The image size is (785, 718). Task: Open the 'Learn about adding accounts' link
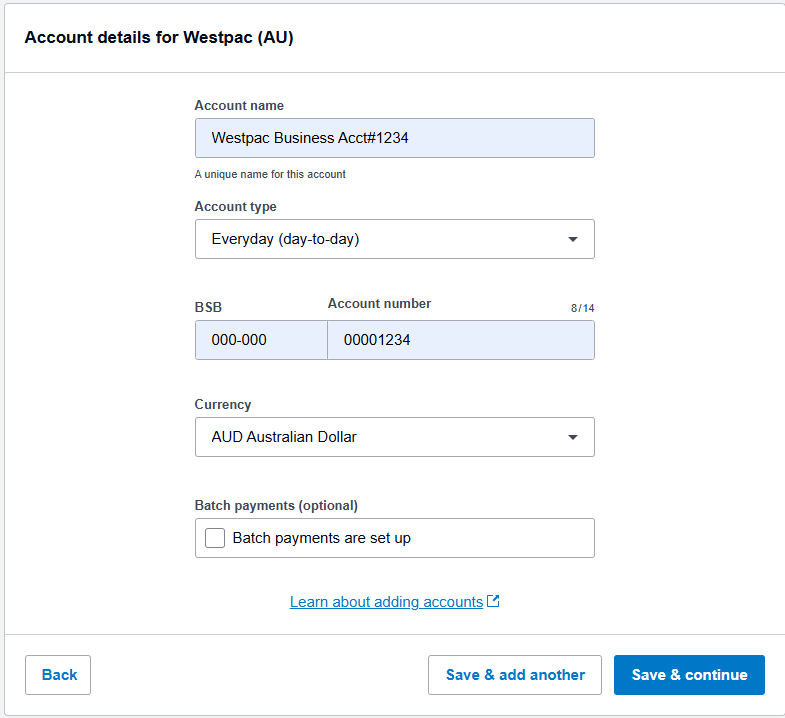tap(386, 602)
